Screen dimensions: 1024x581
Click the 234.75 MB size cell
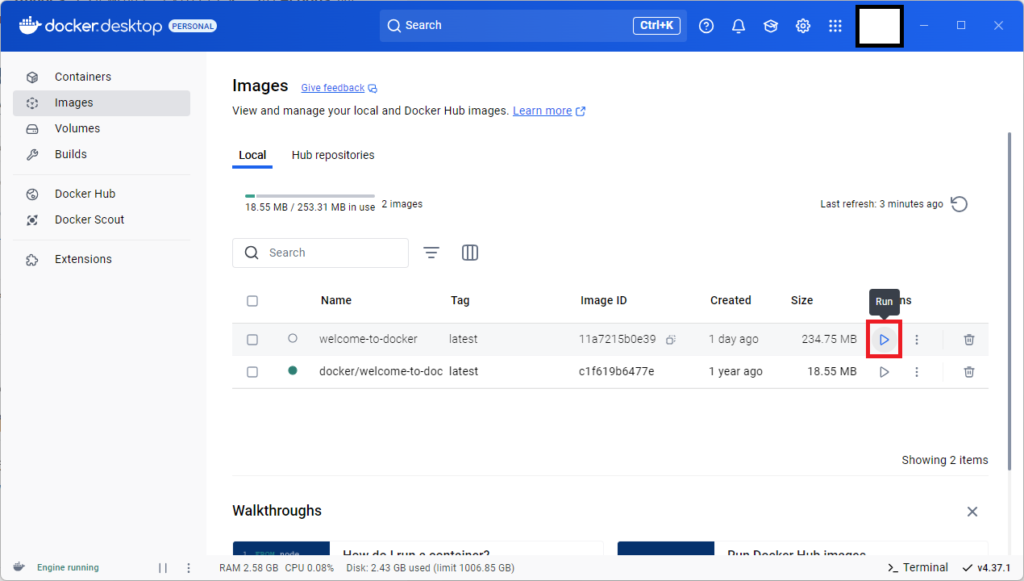(x=829, y=339)
